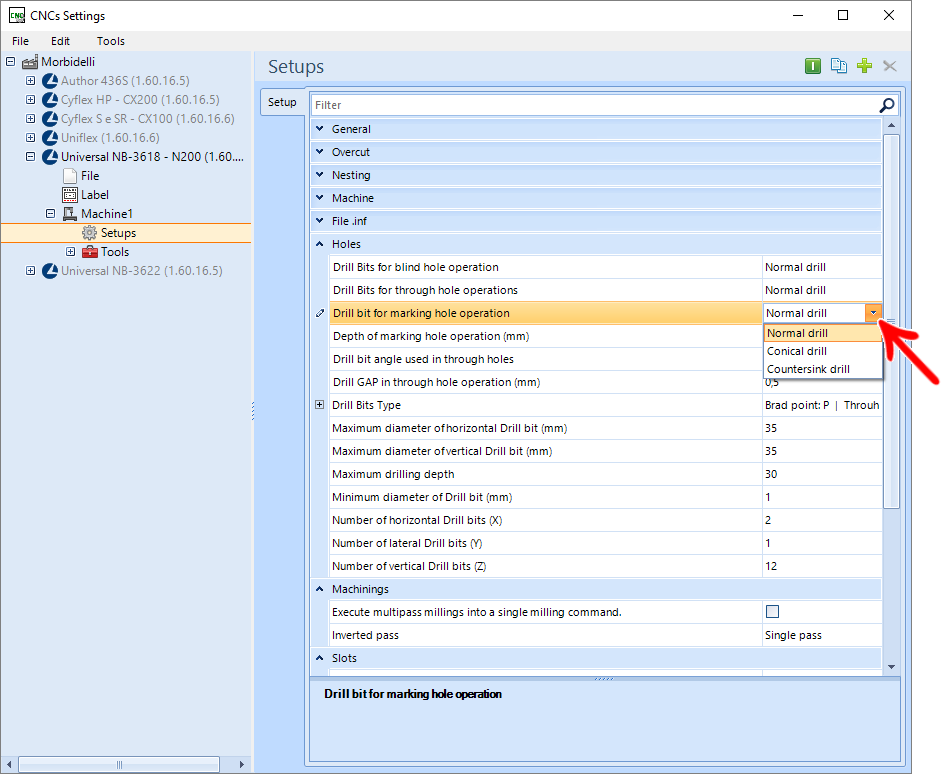Click the gray X delete setup icon
The image size is (946, 774).
889,66
